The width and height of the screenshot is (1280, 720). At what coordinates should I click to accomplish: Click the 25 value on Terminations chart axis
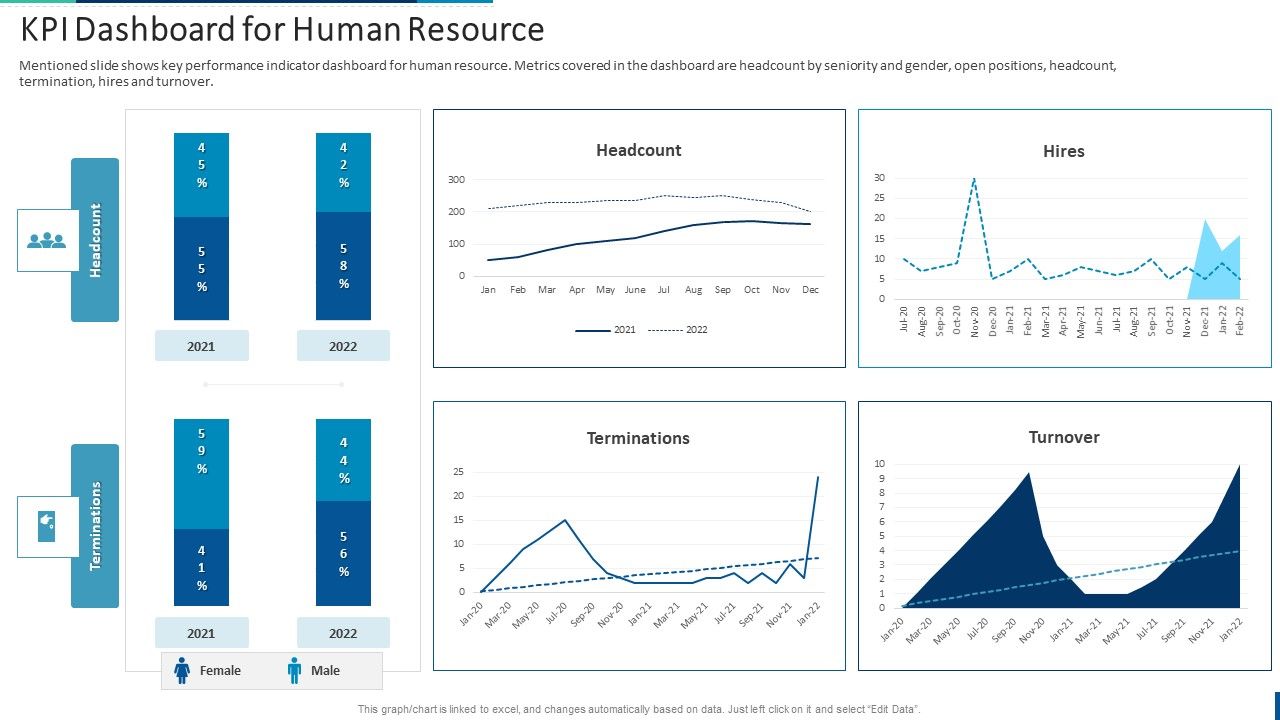click(459, 471)
